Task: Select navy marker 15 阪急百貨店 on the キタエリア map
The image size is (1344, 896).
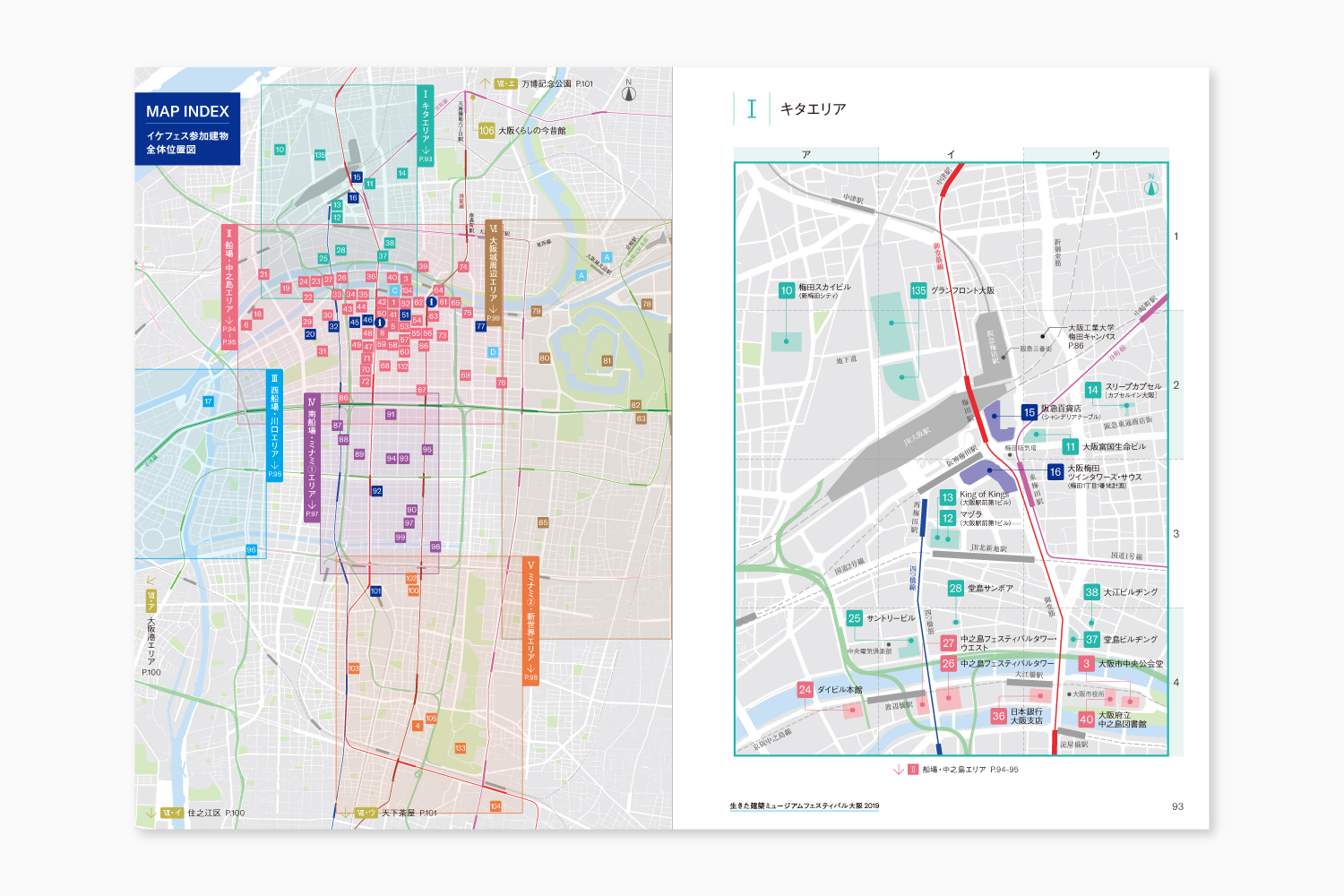Action: pyautogui.click(x=1030, y=412)
